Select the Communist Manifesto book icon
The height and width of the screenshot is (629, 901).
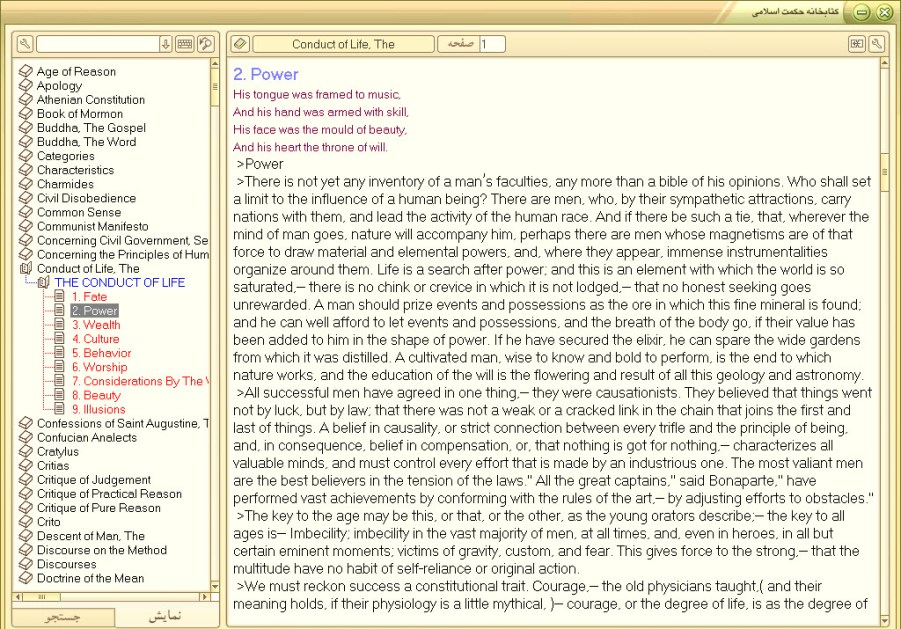[x=25, y=226]
